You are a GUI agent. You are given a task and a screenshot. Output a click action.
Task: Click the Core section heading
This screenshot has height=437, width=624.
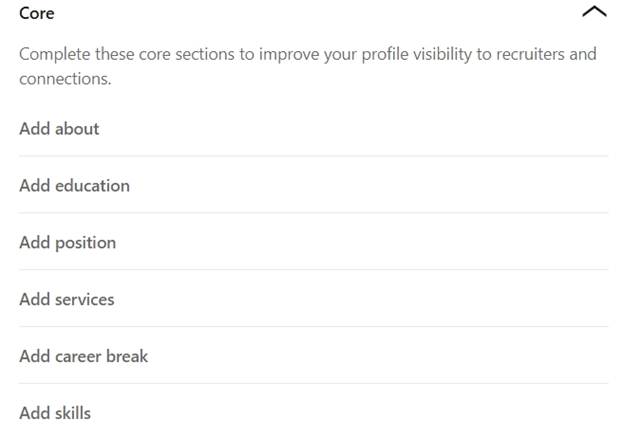coord(37,13)
